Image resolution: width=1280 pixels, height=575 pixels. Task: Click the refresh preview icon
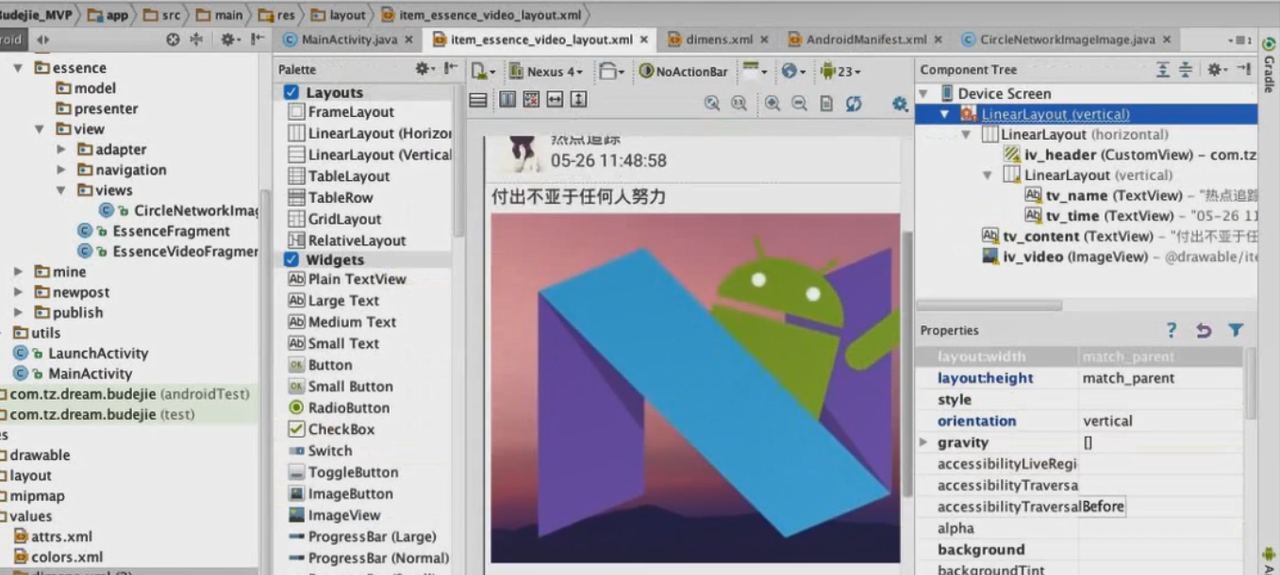(853, 103)
